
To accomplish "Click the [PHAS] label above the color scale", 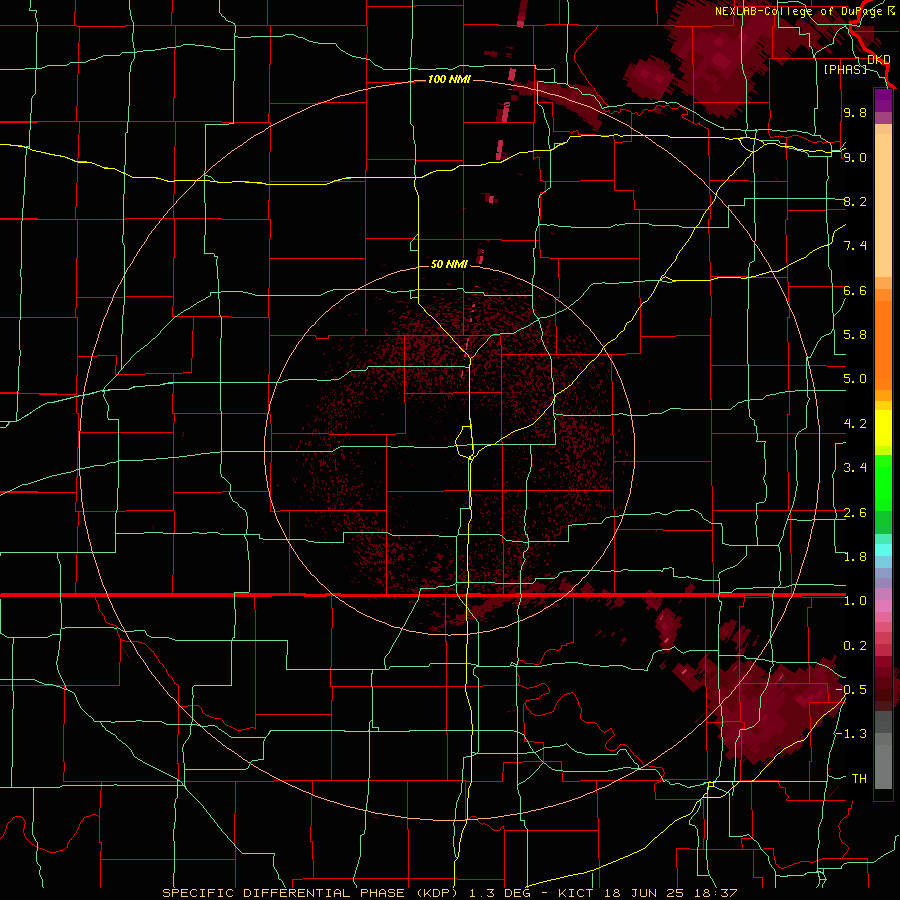I will pyautogui.click(x=845, y=69).
